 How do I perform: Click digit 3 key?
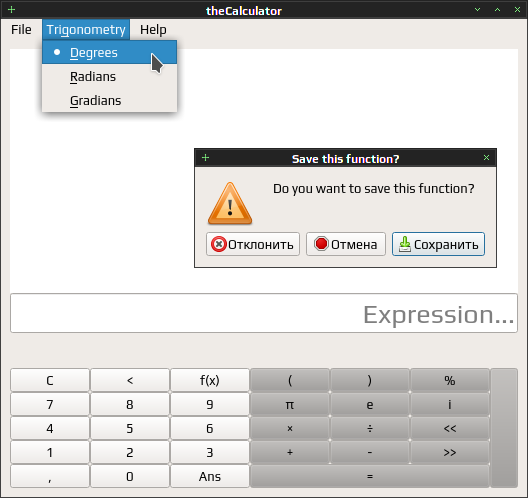[210, 453]
